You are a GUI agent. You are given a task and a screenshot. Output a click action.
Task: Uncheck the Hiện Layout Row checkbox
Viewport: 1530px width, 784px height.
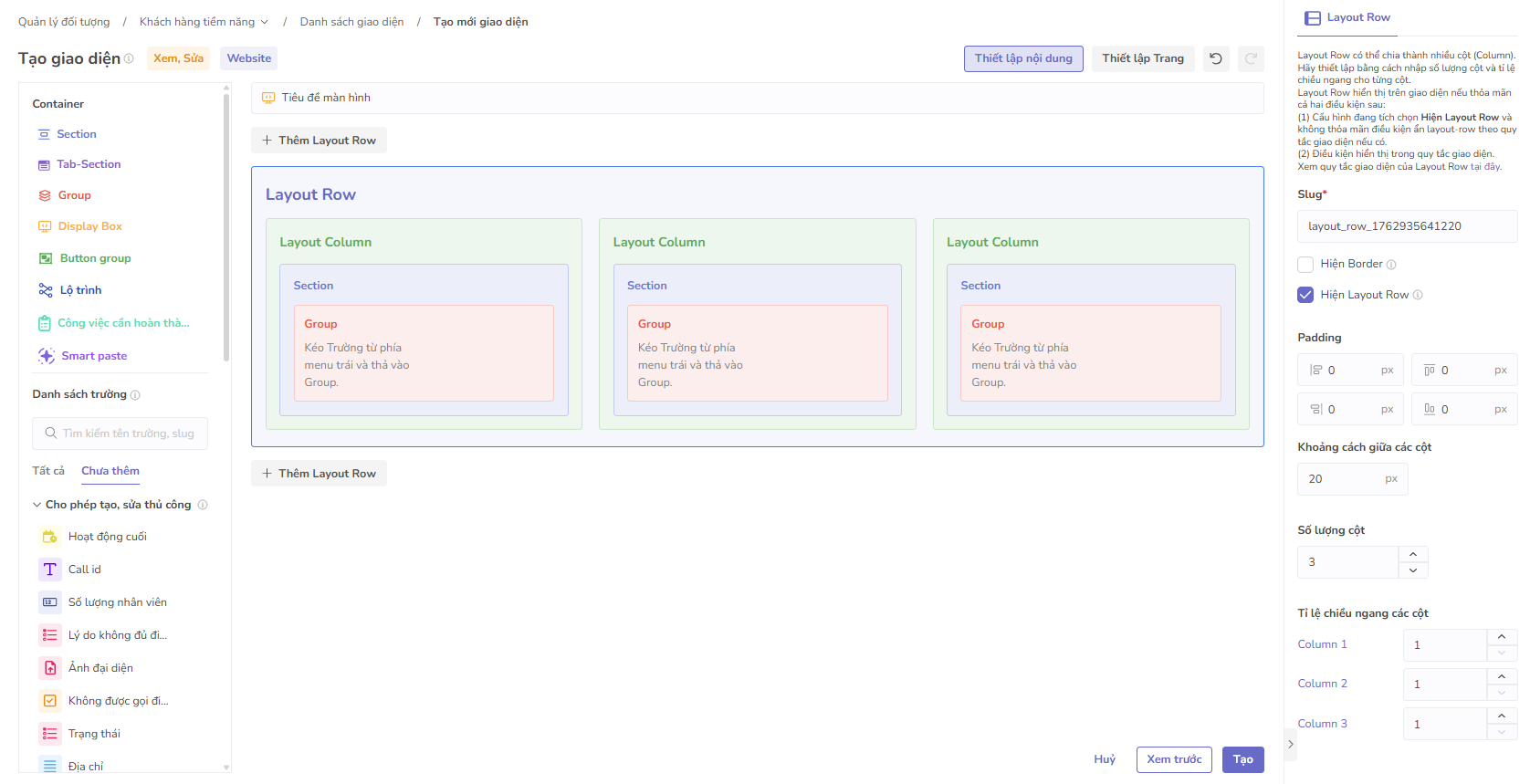click(1305, 295)
